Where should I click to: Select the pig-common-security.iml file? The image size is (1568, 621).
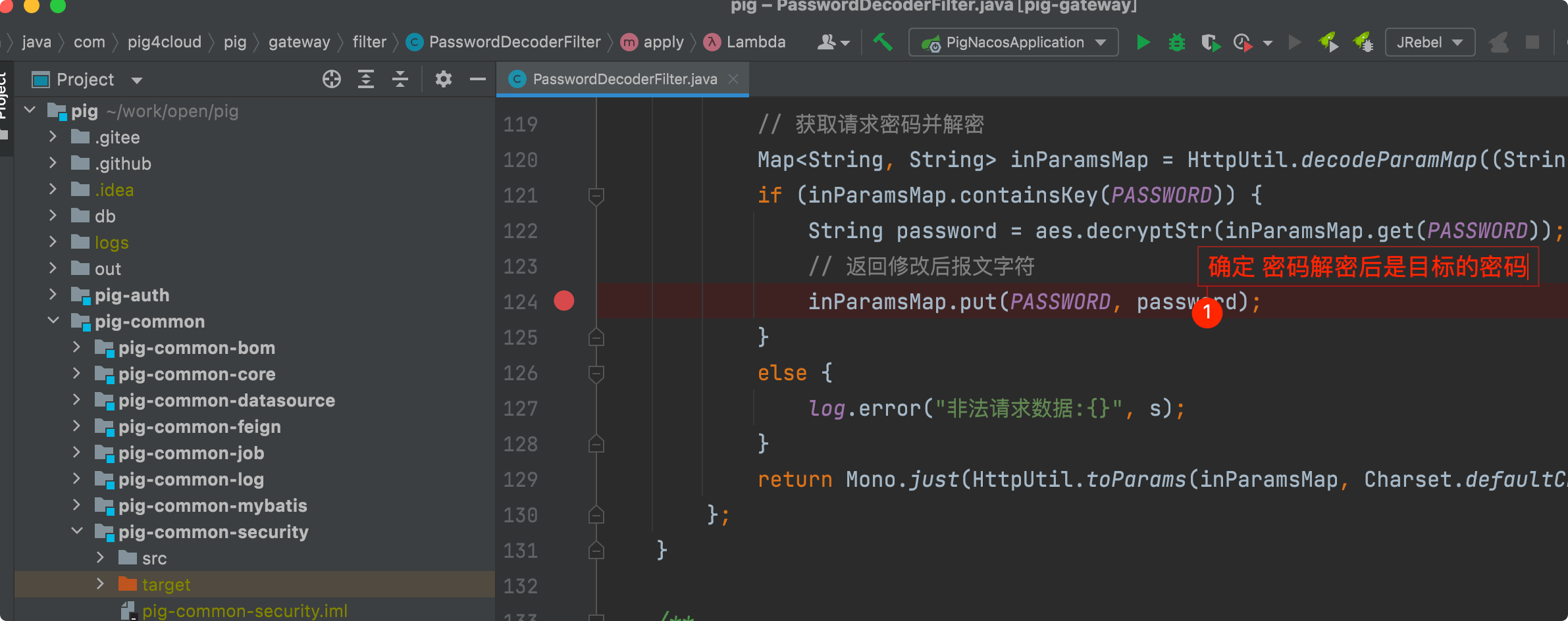(245, 611)
